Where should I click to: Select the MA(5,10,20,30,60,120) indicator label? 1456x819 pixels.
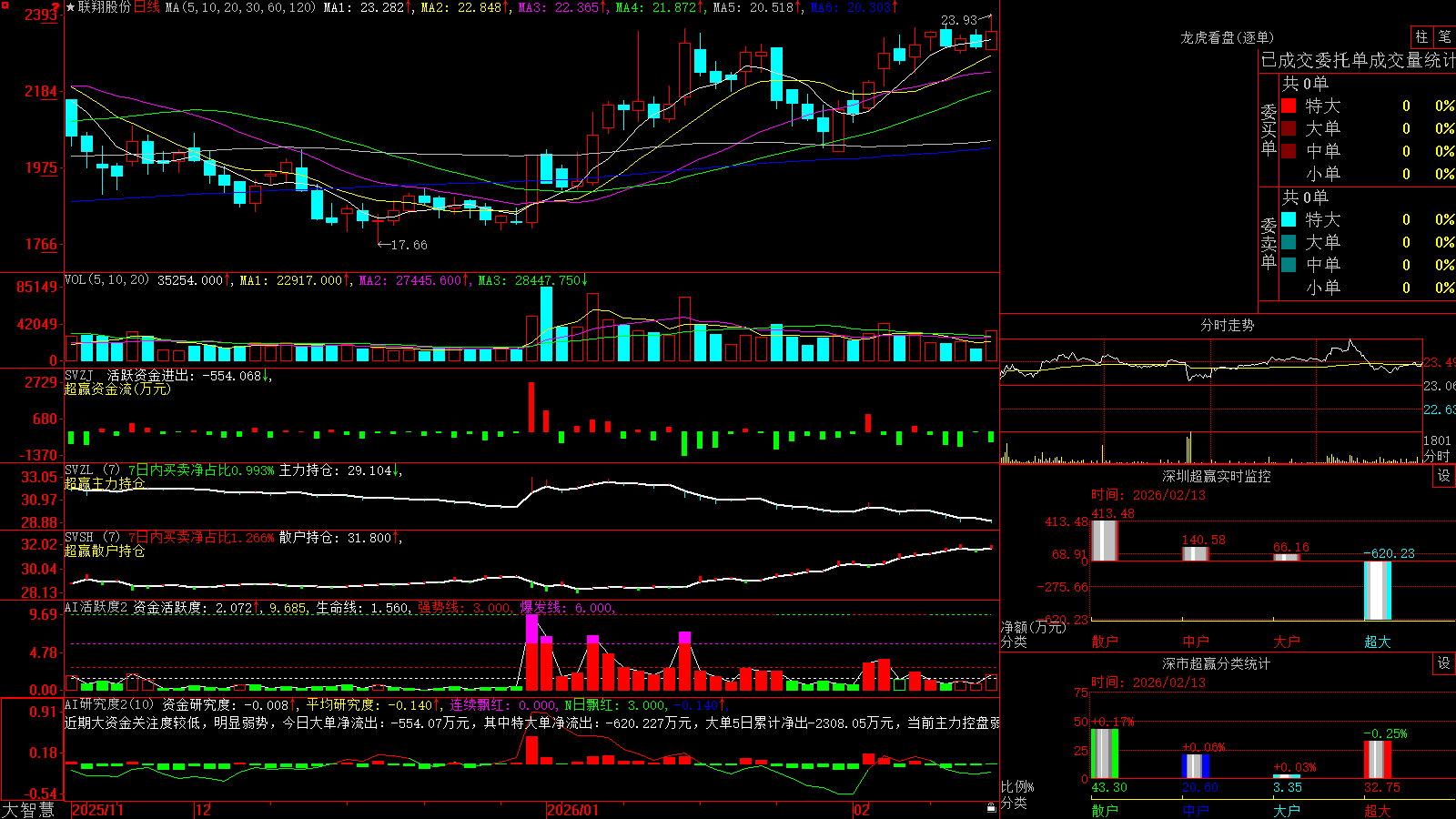(240, 7)
